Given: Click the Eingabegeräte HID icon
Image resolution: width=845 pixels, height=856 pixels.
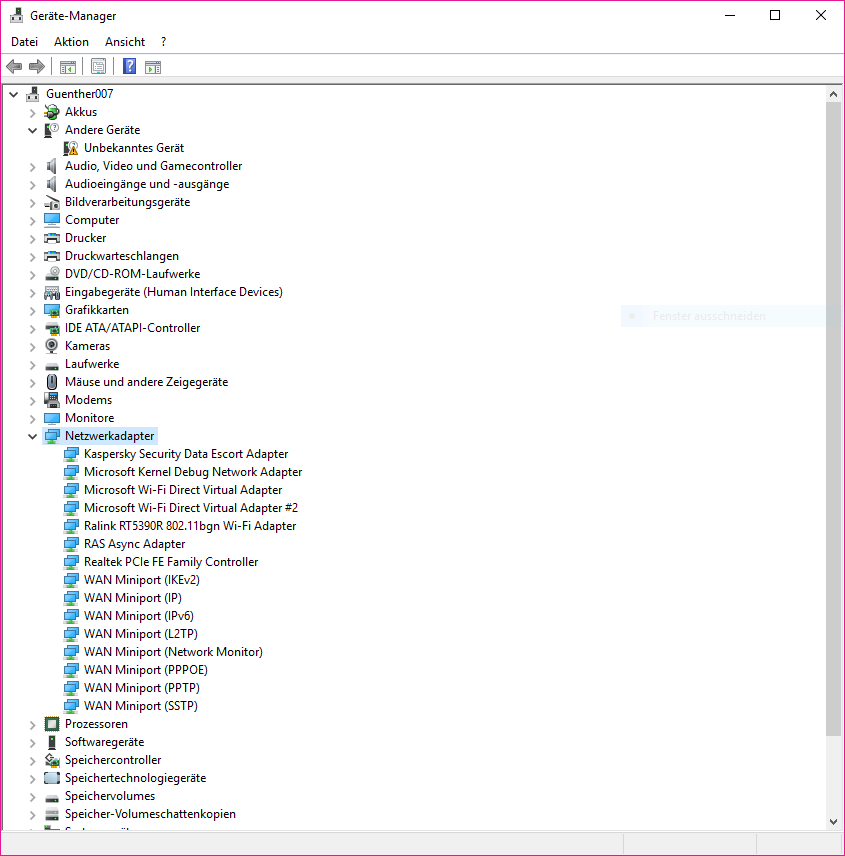Looking at the screenshot, I should pos(52,292).
